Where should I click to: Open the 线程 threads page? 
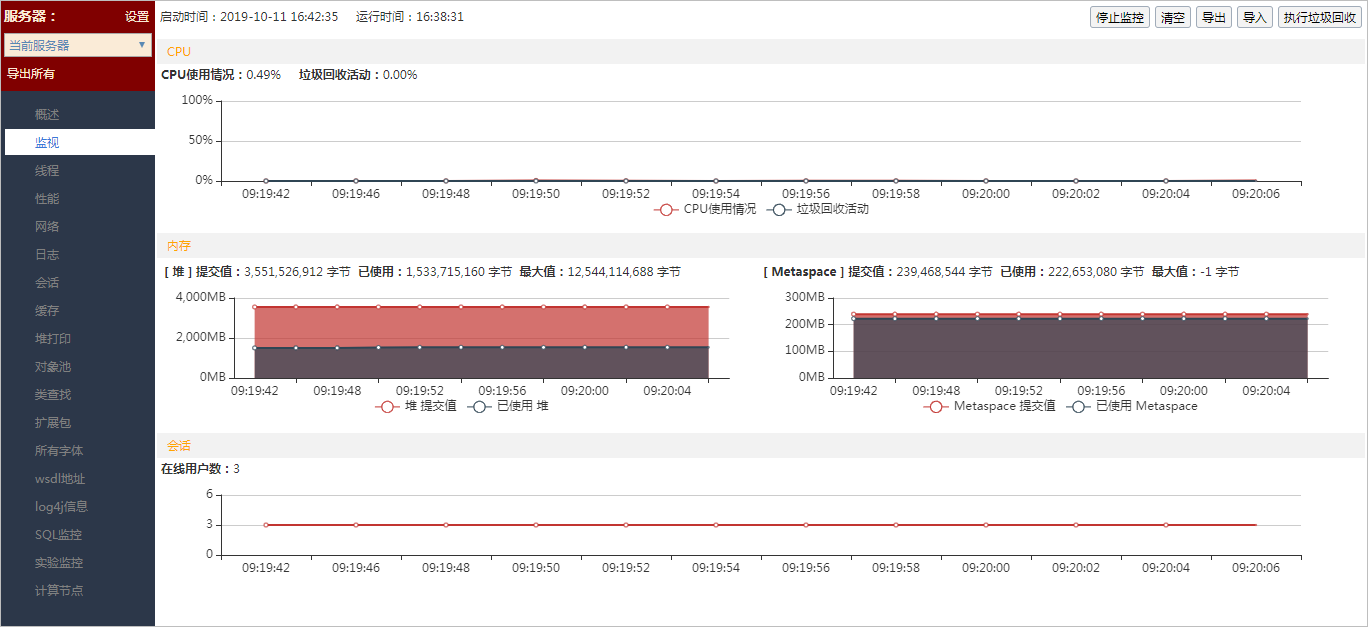pyautogui.click(x=47, y=171)
